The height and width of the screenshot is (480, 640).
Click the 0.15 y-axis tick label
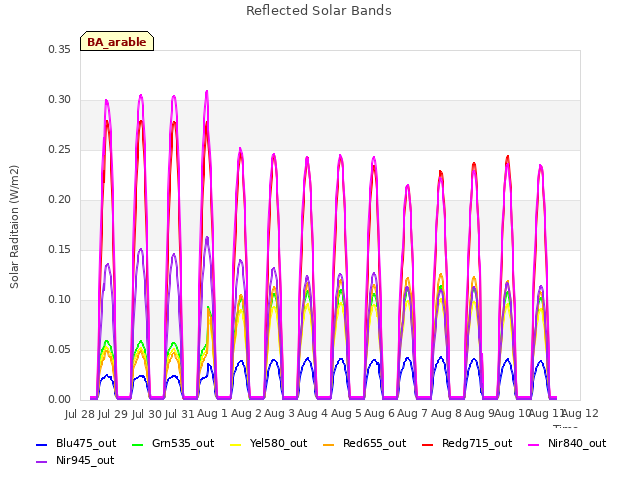[x=60, y=249]
